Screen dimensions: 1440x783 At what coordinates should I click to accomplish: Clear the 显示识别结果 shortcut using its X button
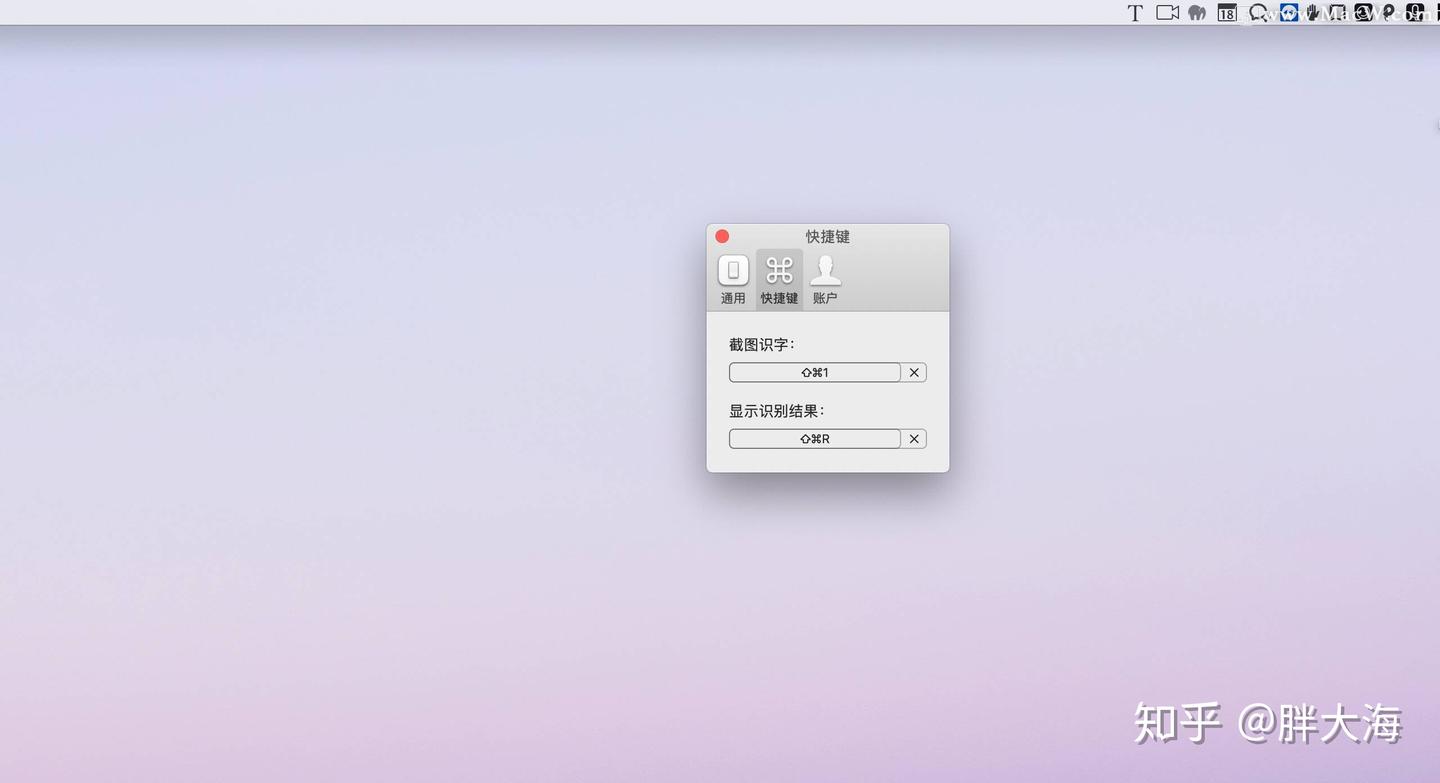click(913, 438)
